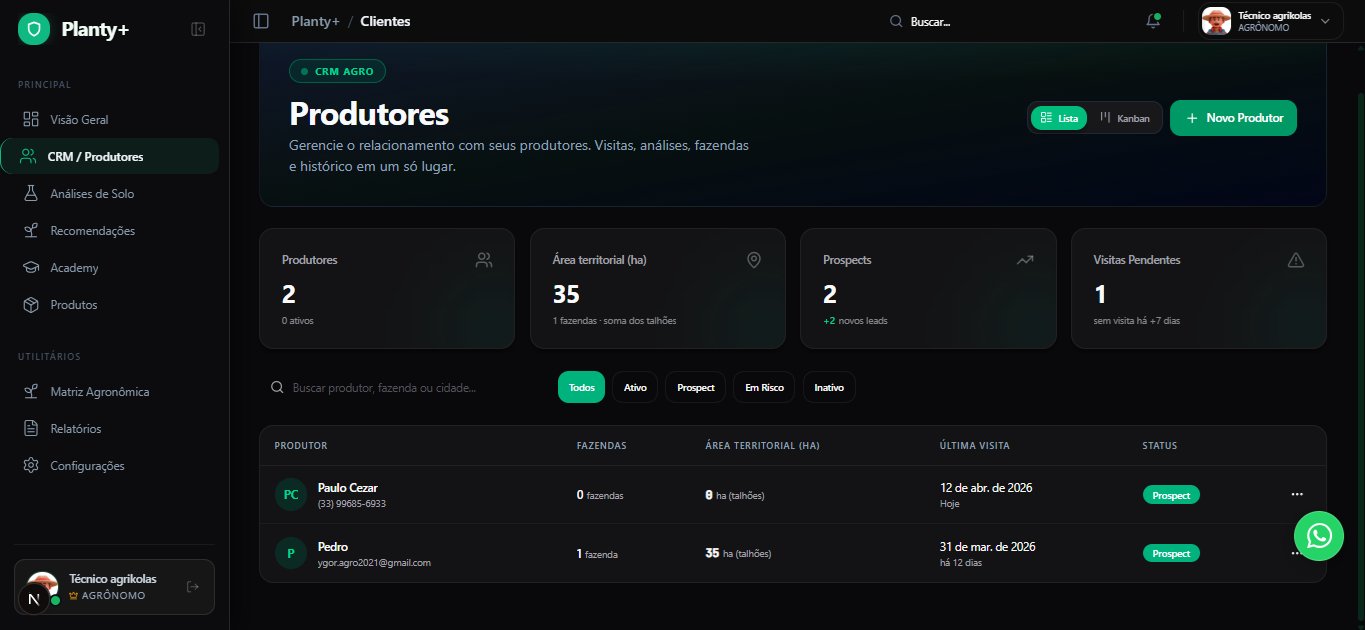Collapse sidebar using the icon beside Planty+ logo
Screen dimensions: 1365x630
tap(198, 30)
